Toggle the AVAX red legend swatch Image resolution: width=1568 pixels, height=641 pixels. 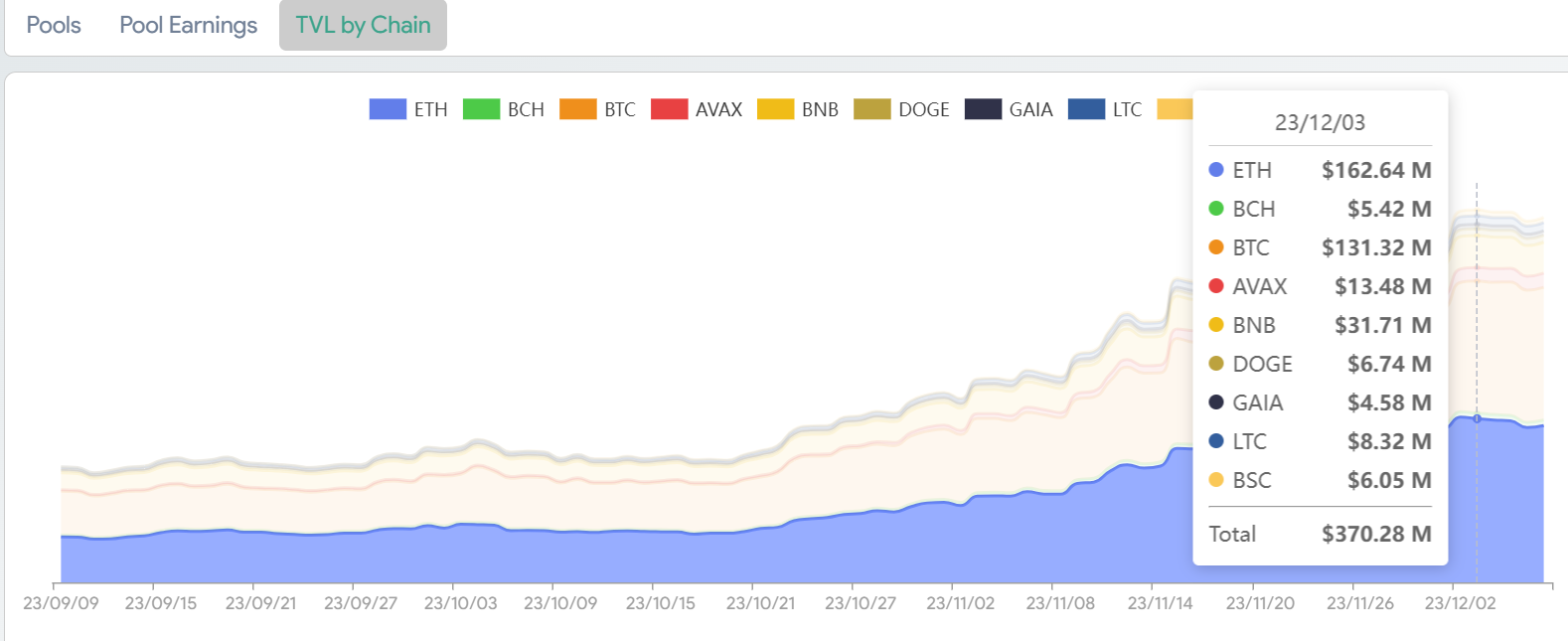pos(670,109)
